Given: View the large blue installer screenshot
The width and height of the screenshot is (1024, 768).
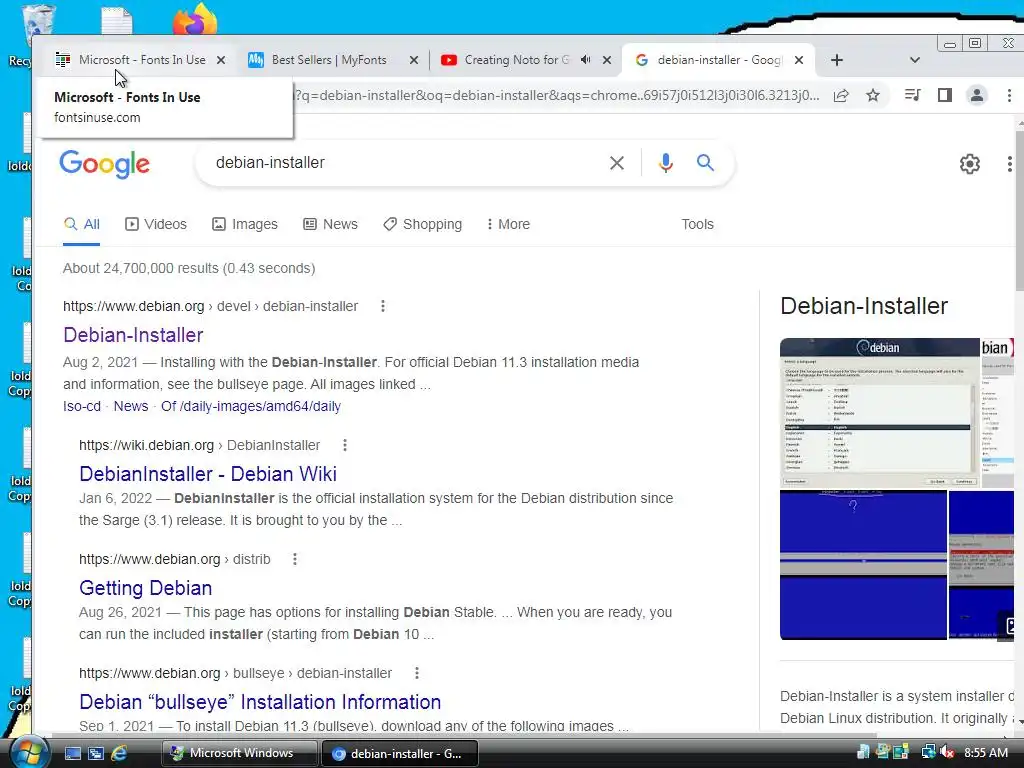Looking at the screenshot, I should (863, 565).
